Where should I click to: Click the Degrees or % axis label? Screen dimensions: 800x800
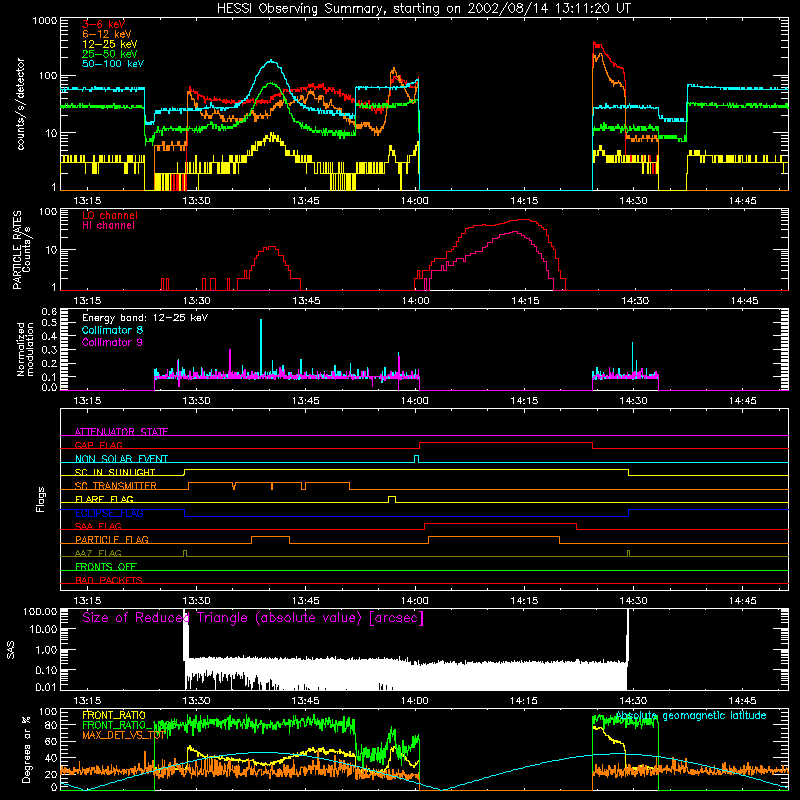coord(26,749)
